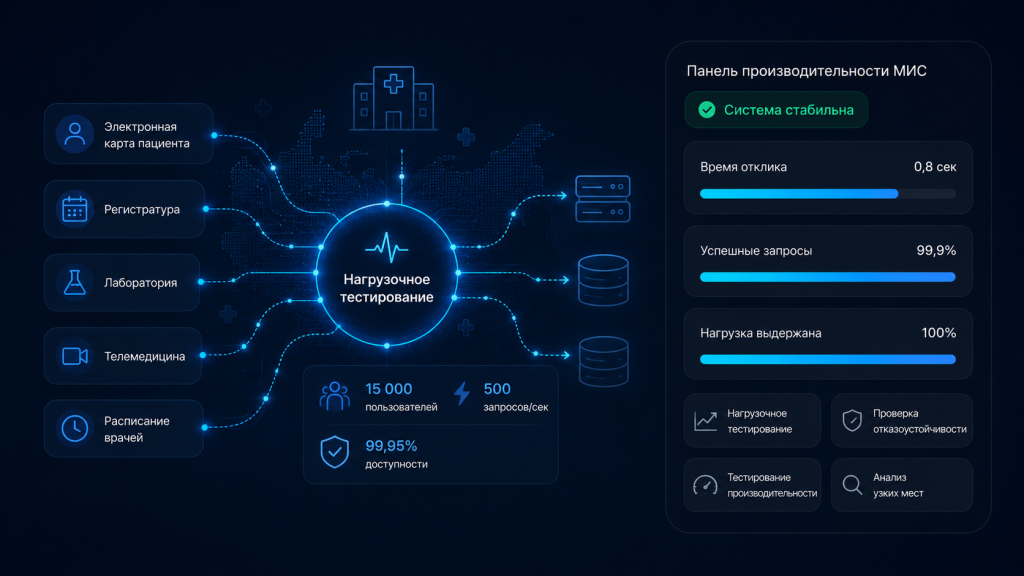Click the magnifier icon for Анализ узких мест

[852, 485]
